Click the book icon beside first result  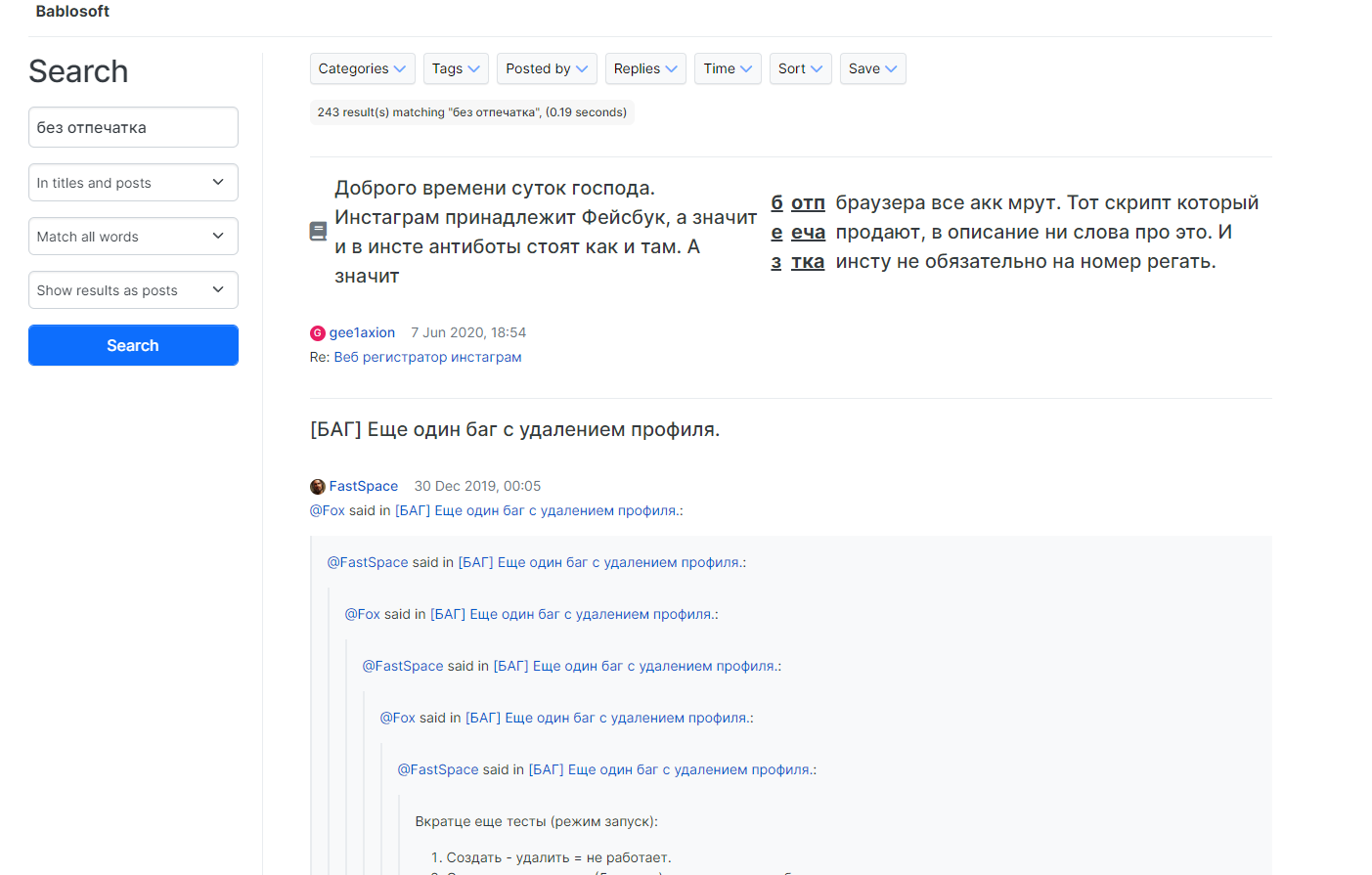click(318, 232)
